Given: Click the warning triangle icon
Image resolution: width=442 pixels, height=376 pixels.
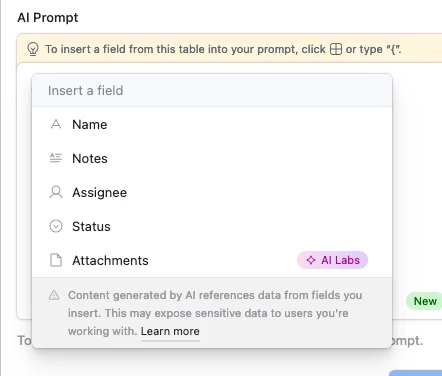Looking at the screenshot, I should [x=54, y=295].
